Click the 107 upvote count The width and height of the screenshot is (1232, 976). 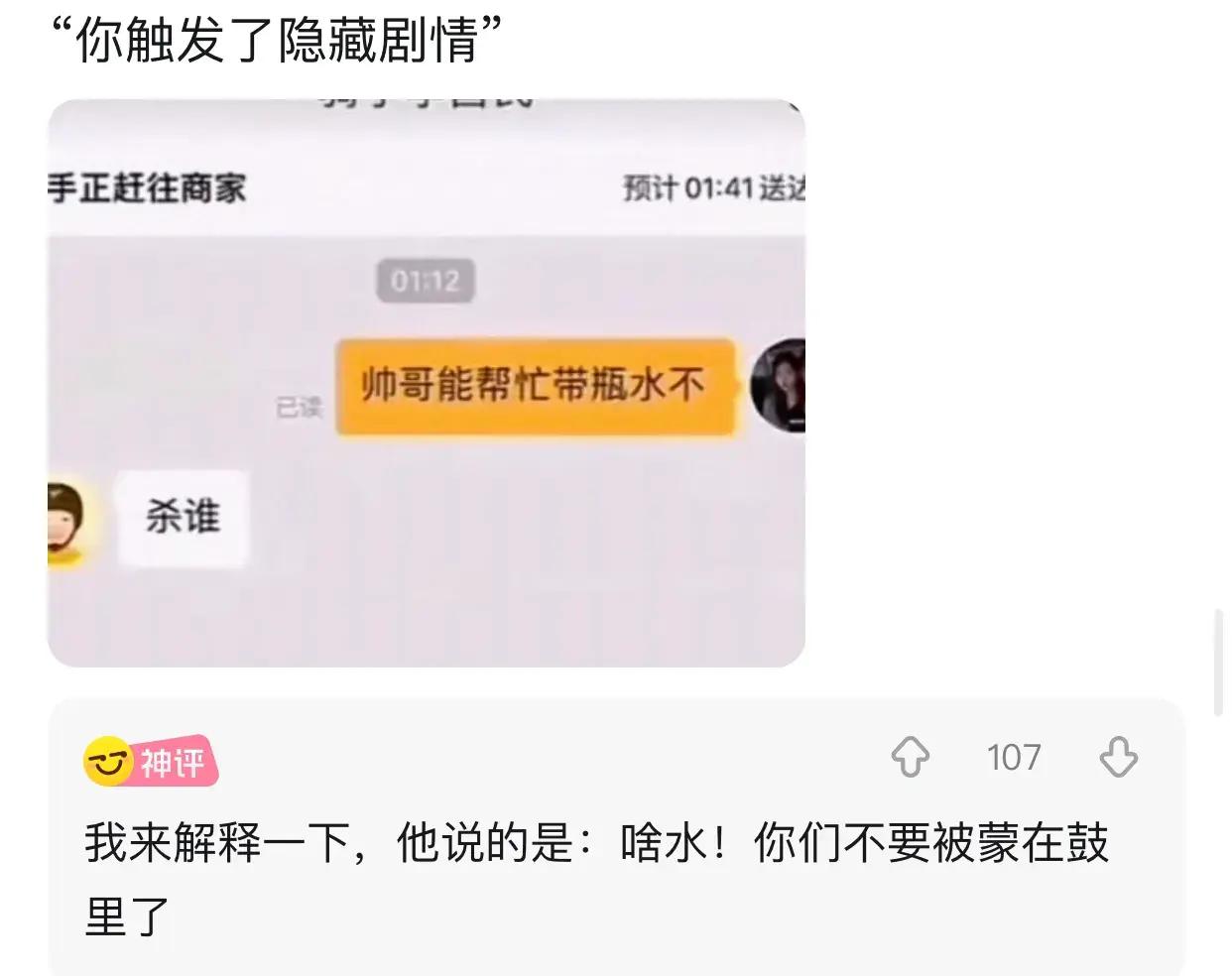(1014, 758)
